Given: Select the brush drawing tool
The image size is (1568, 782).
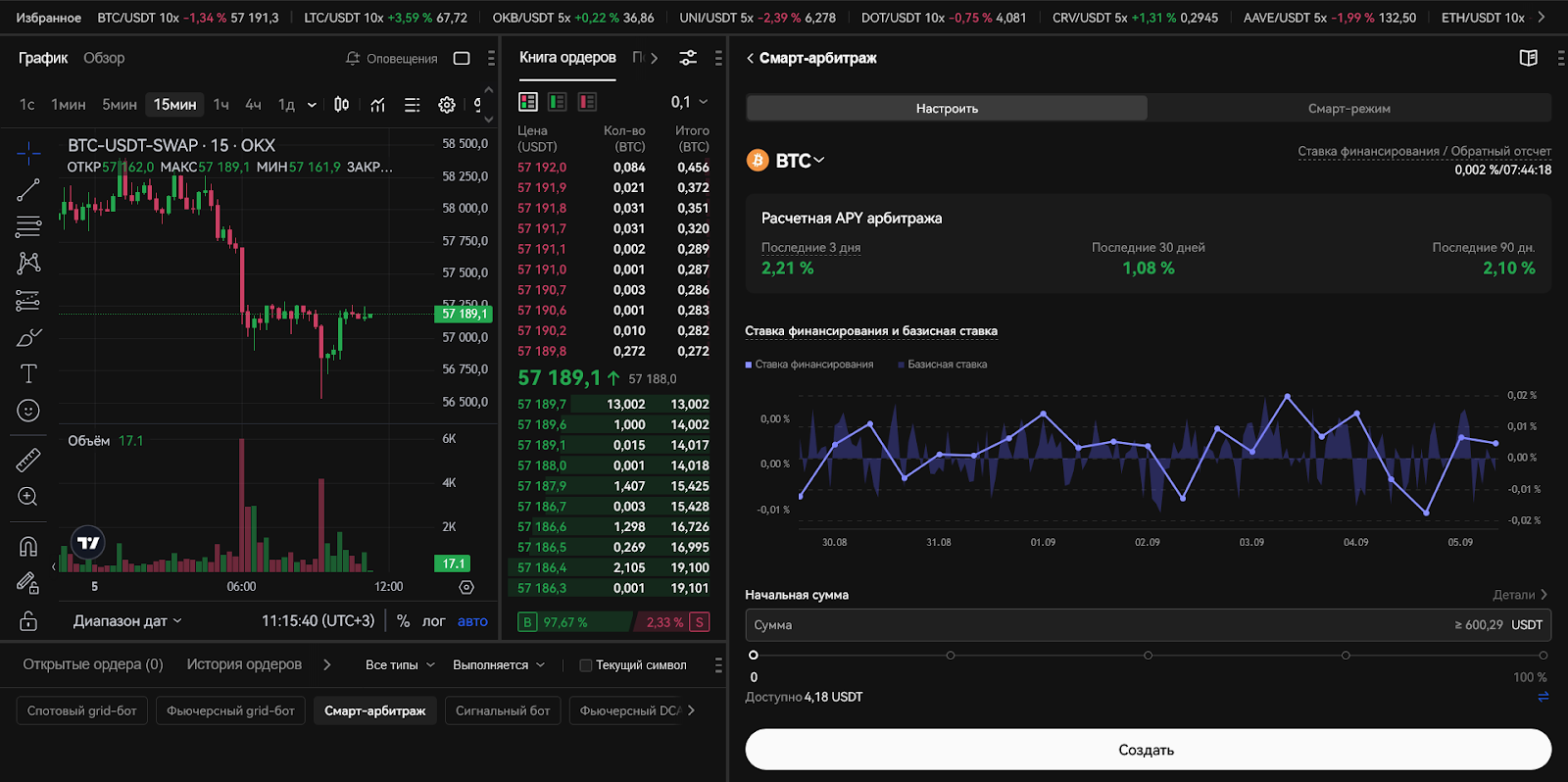Looking at the screenshot, I should click(28, 338).
